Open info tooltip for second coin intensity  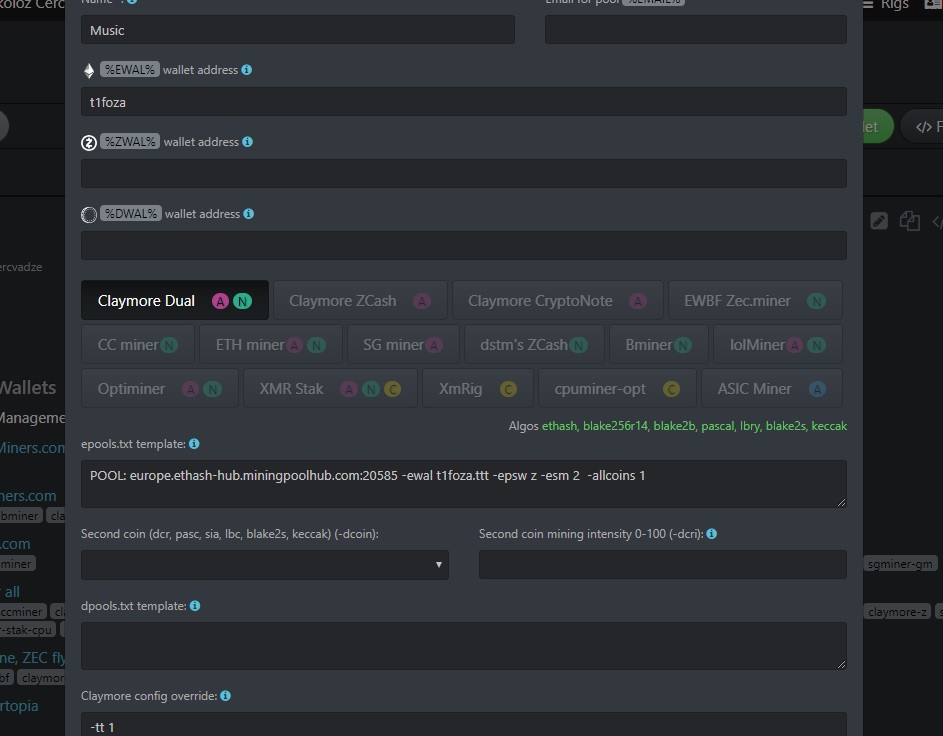(x=711, y=534)
